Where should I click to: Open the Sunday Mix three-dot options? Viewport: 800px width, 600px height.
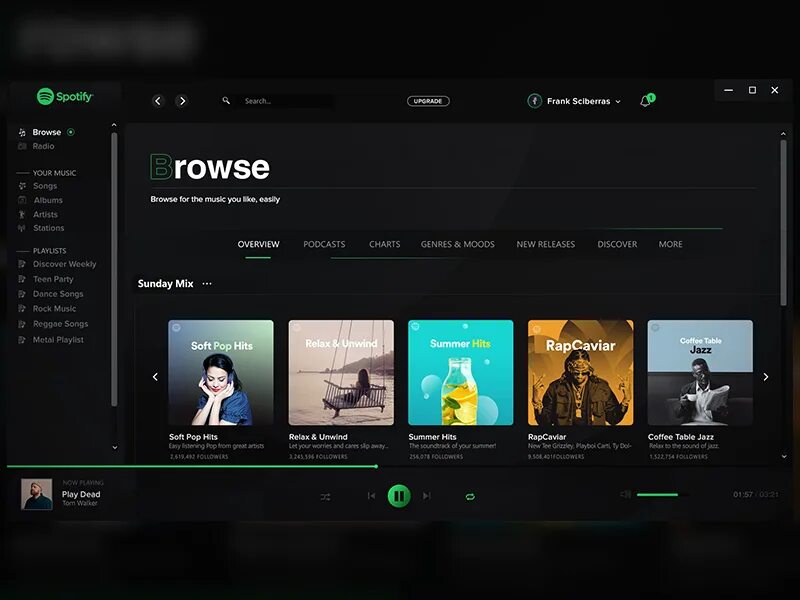pyautogui.click(x=207, y=284)
